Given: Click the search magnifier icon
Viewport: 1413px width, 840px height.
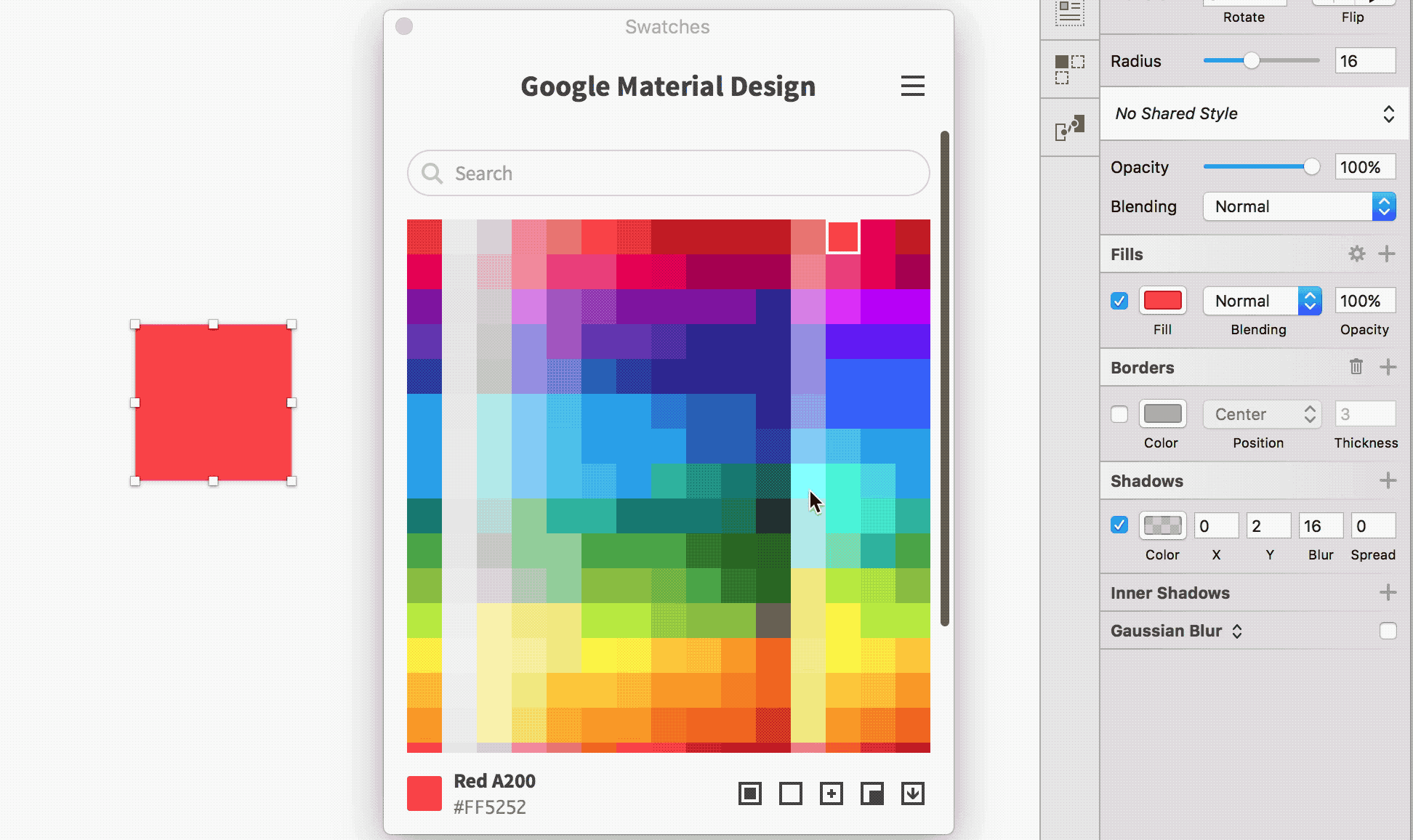Looking at the screenshot, I should pos(432,174).
